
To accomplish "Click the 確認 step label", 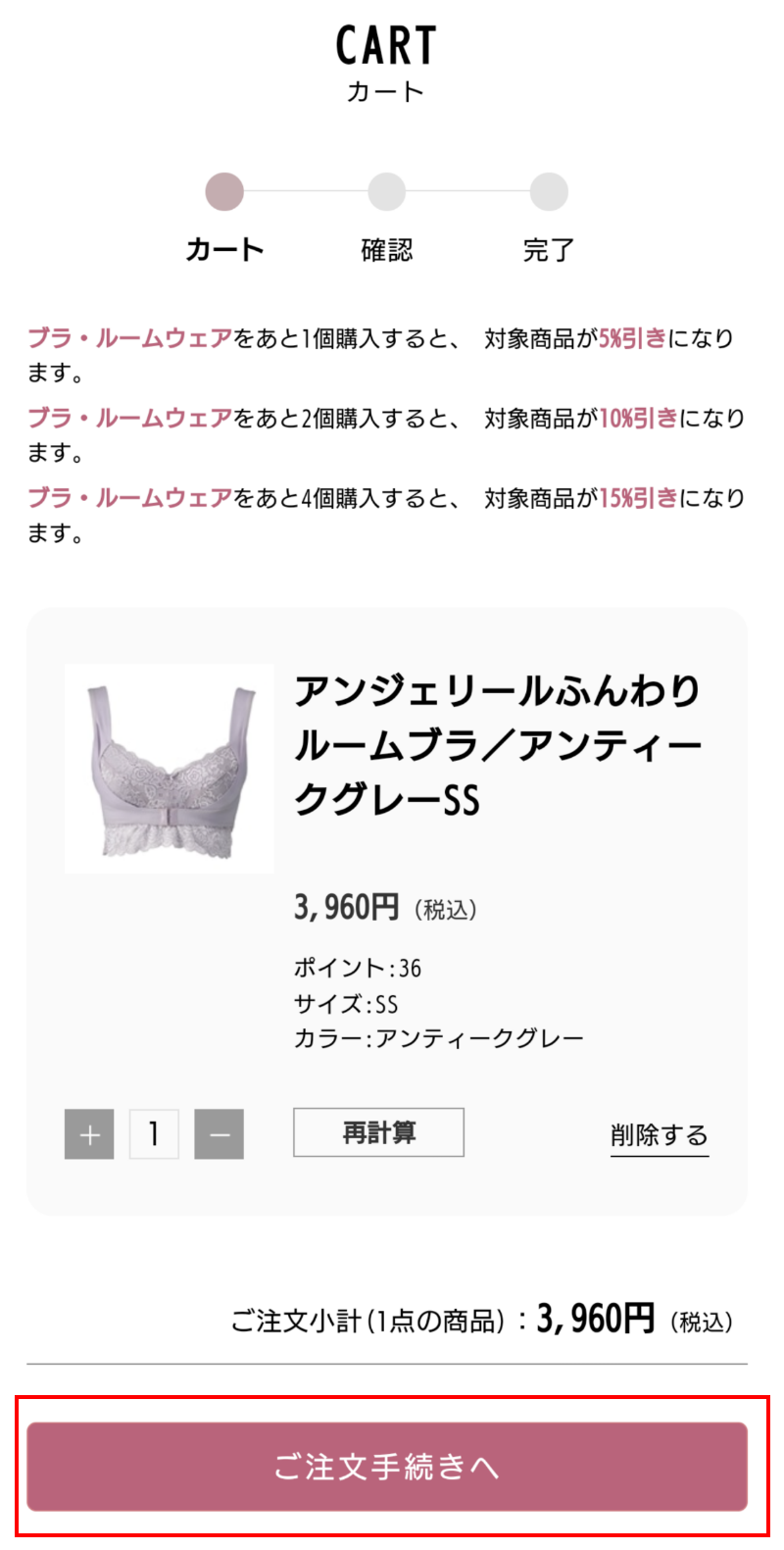I will pos(387,250).
